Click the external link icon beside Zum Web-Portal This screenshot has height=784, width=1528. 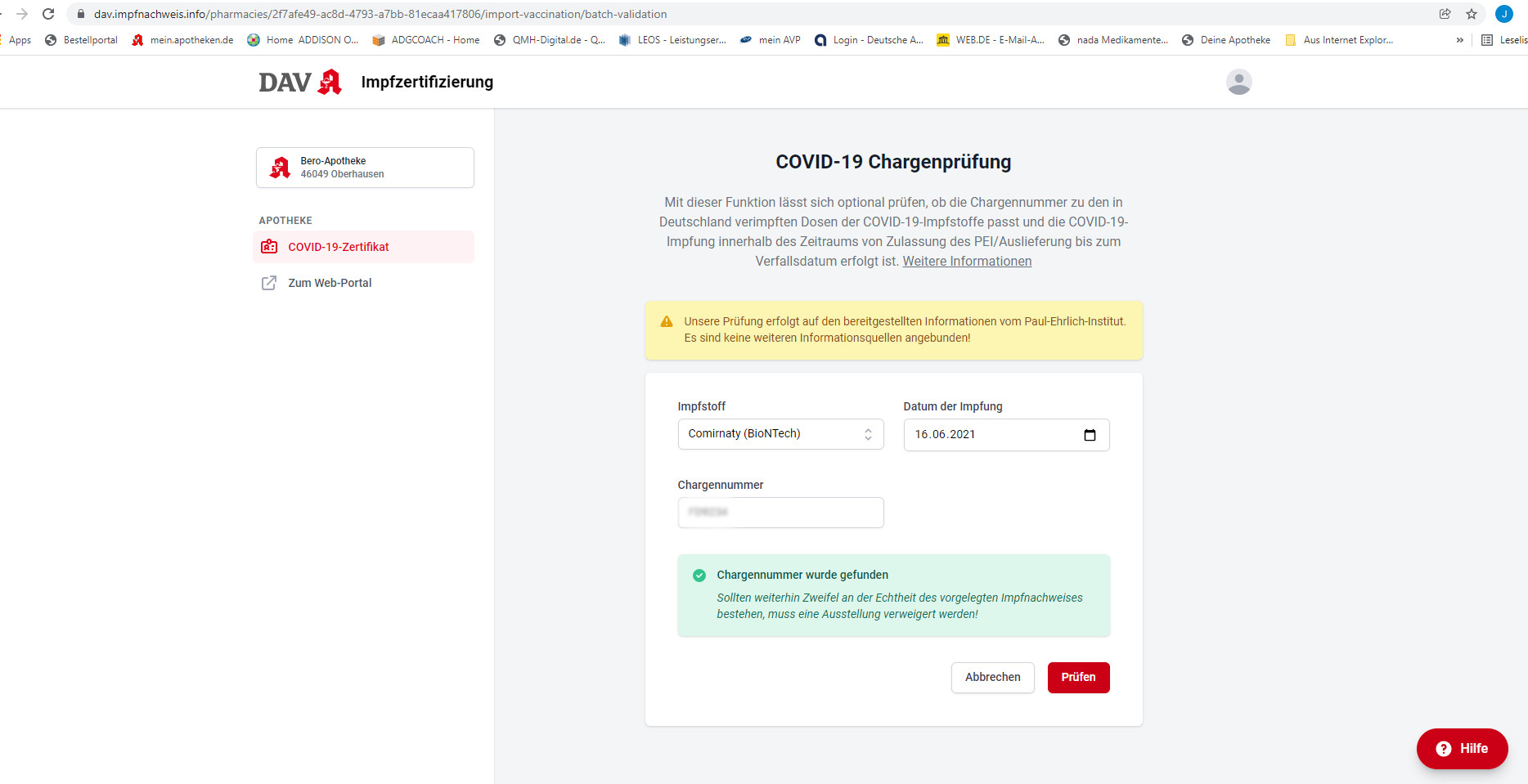click(x=268, y=283)
